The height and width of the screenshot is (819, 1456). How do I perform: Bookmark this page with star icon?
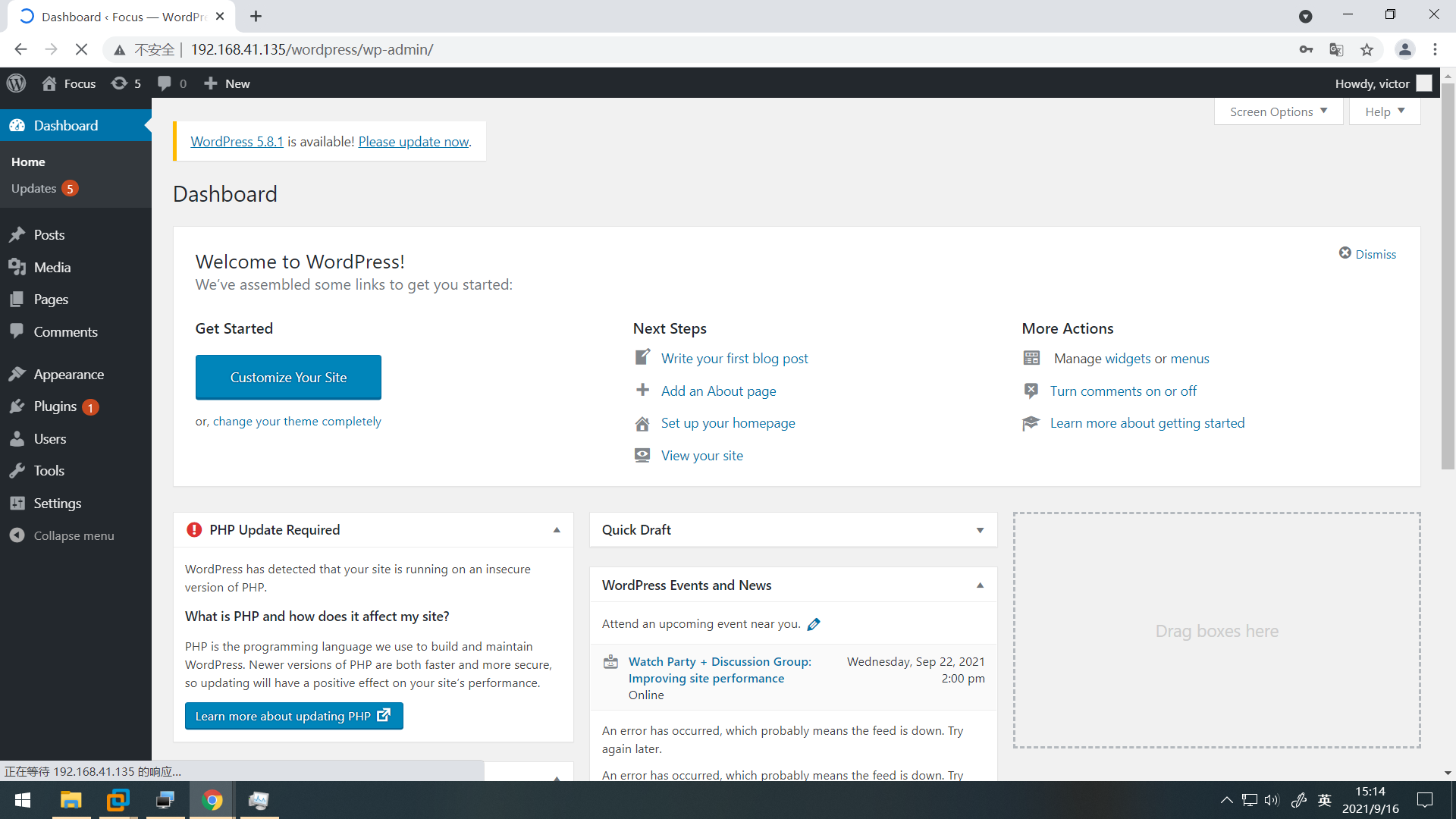point(1367,50)
